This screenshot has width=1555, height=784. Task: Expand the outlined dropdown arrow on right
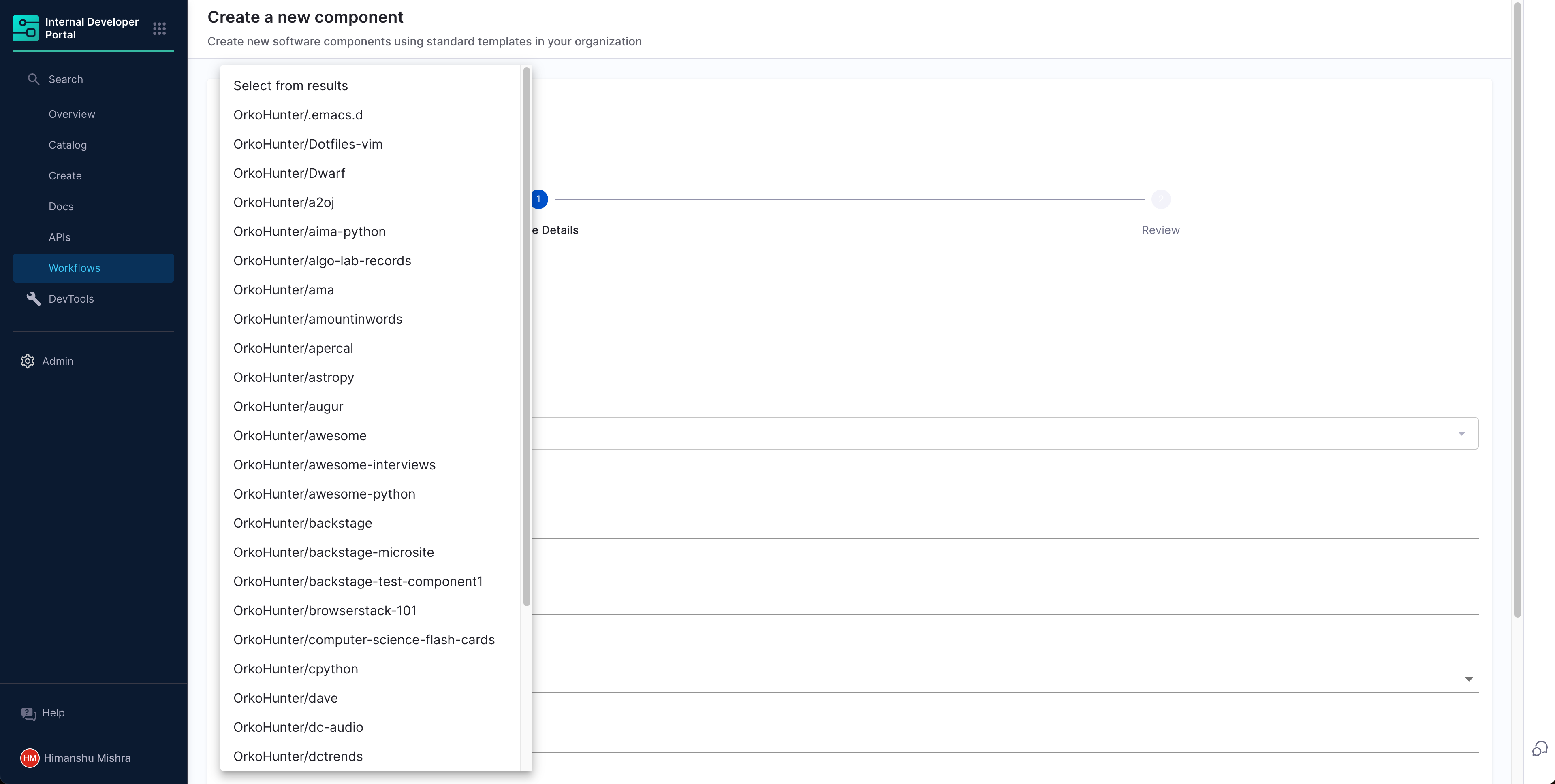click(x=1461, y=433)
